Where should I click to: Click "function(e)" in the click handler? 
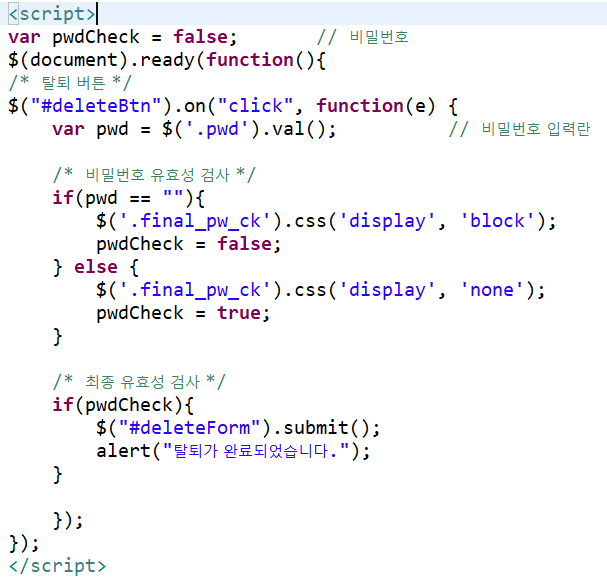(376, 106)
